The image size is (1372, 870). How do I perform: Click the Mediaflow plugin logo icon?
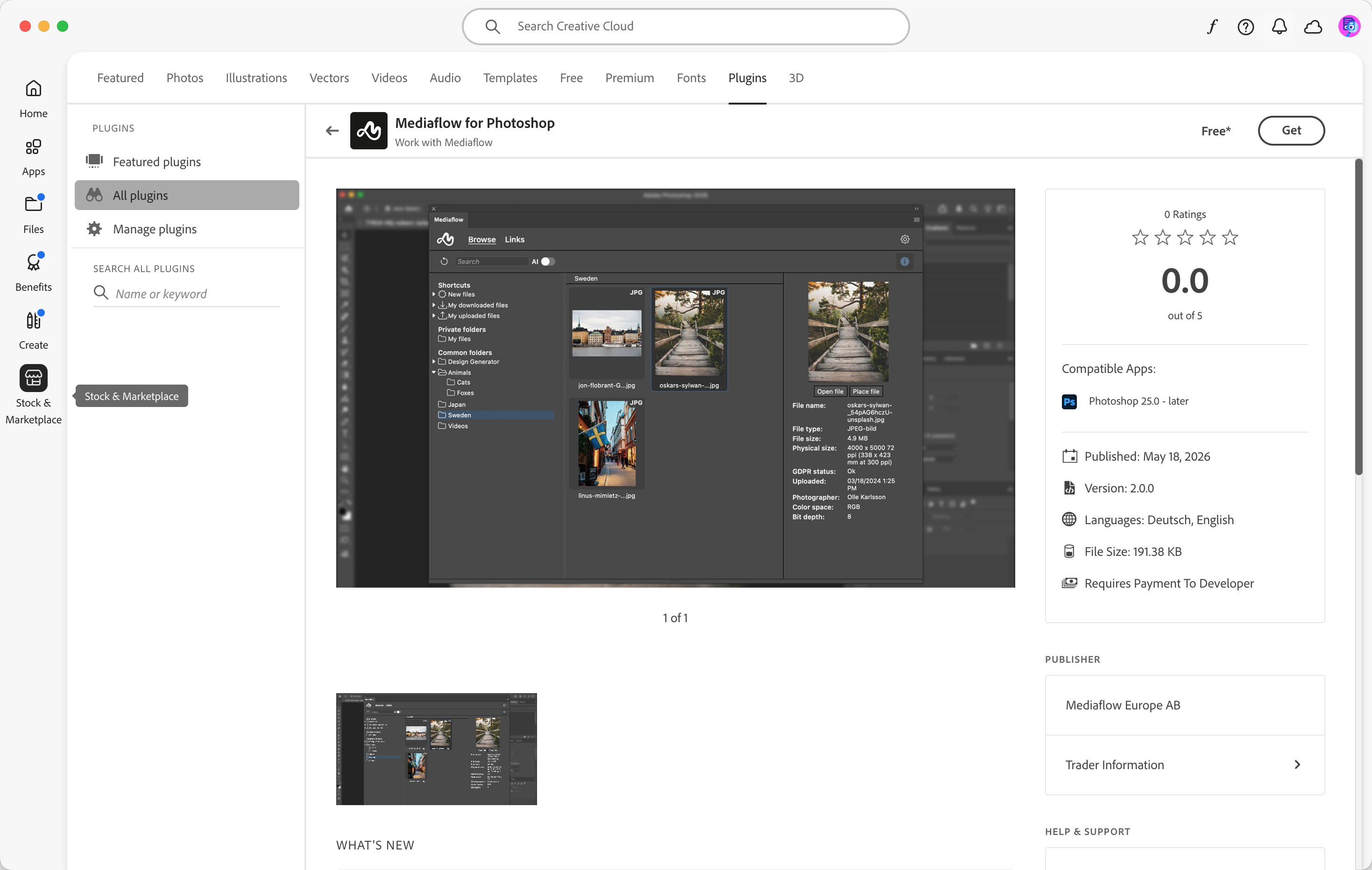click(368, 131)
